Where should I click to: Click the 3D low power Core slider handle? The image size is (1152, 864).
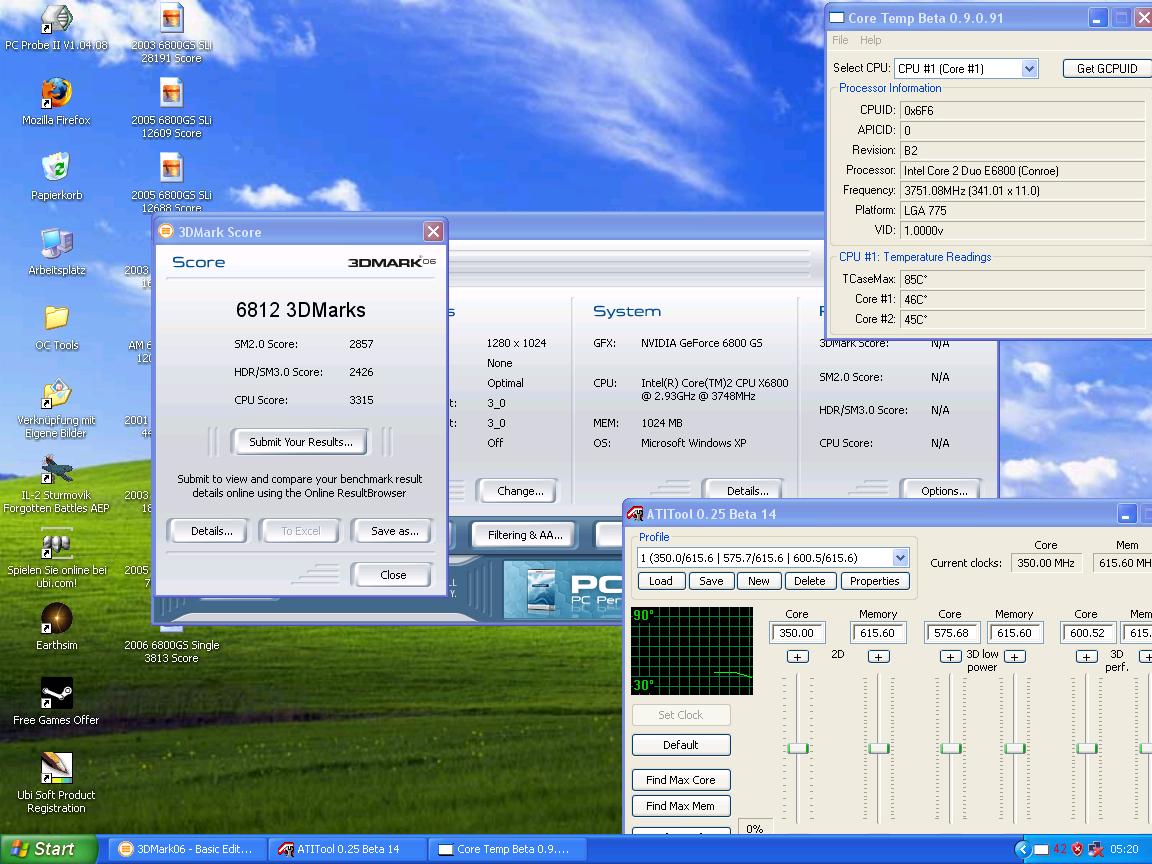click(x=951, y=748)
